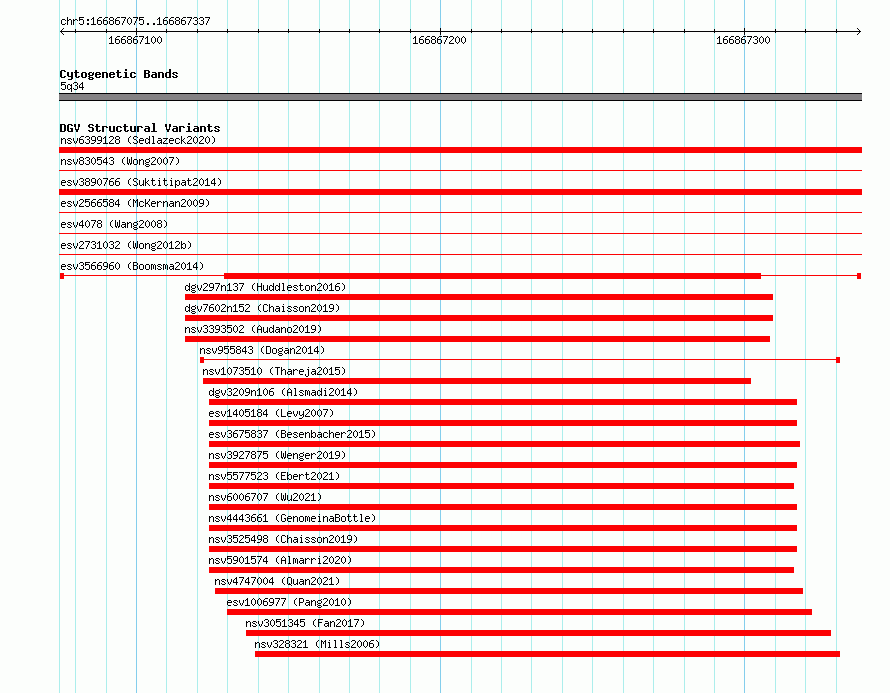Open the esv3675837 (Besenbacher2015) label

(292, 434)
